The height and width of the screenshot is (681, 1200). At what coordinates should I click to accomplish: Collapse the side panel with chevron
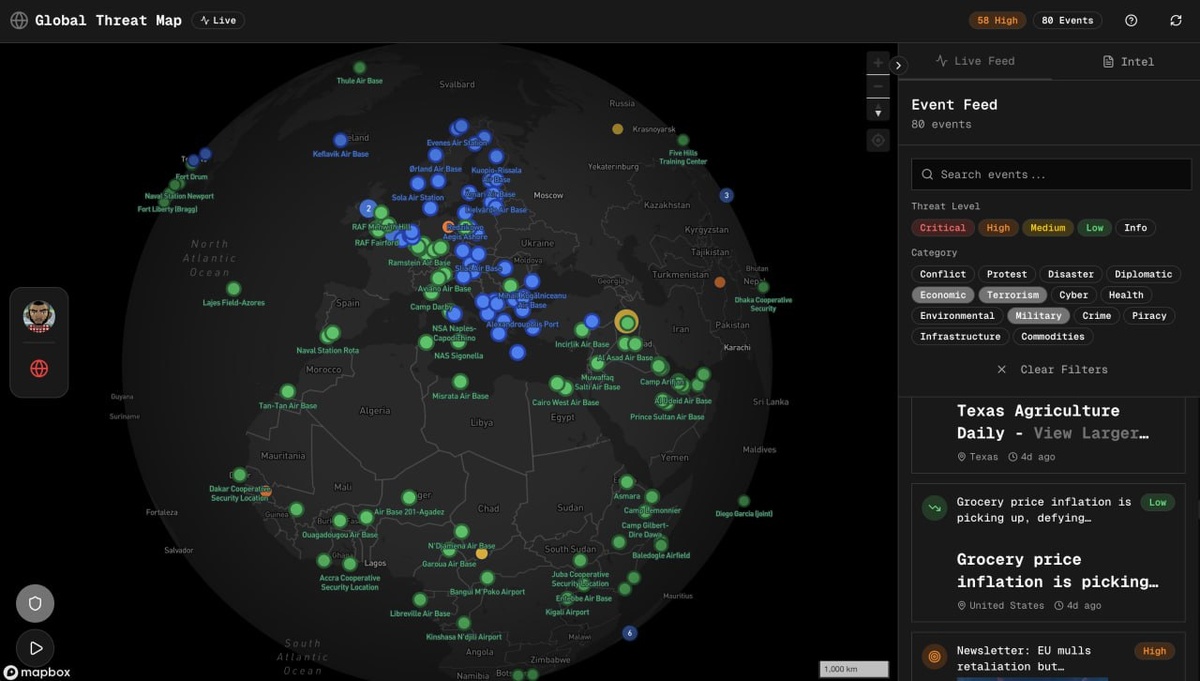(898, 65)
